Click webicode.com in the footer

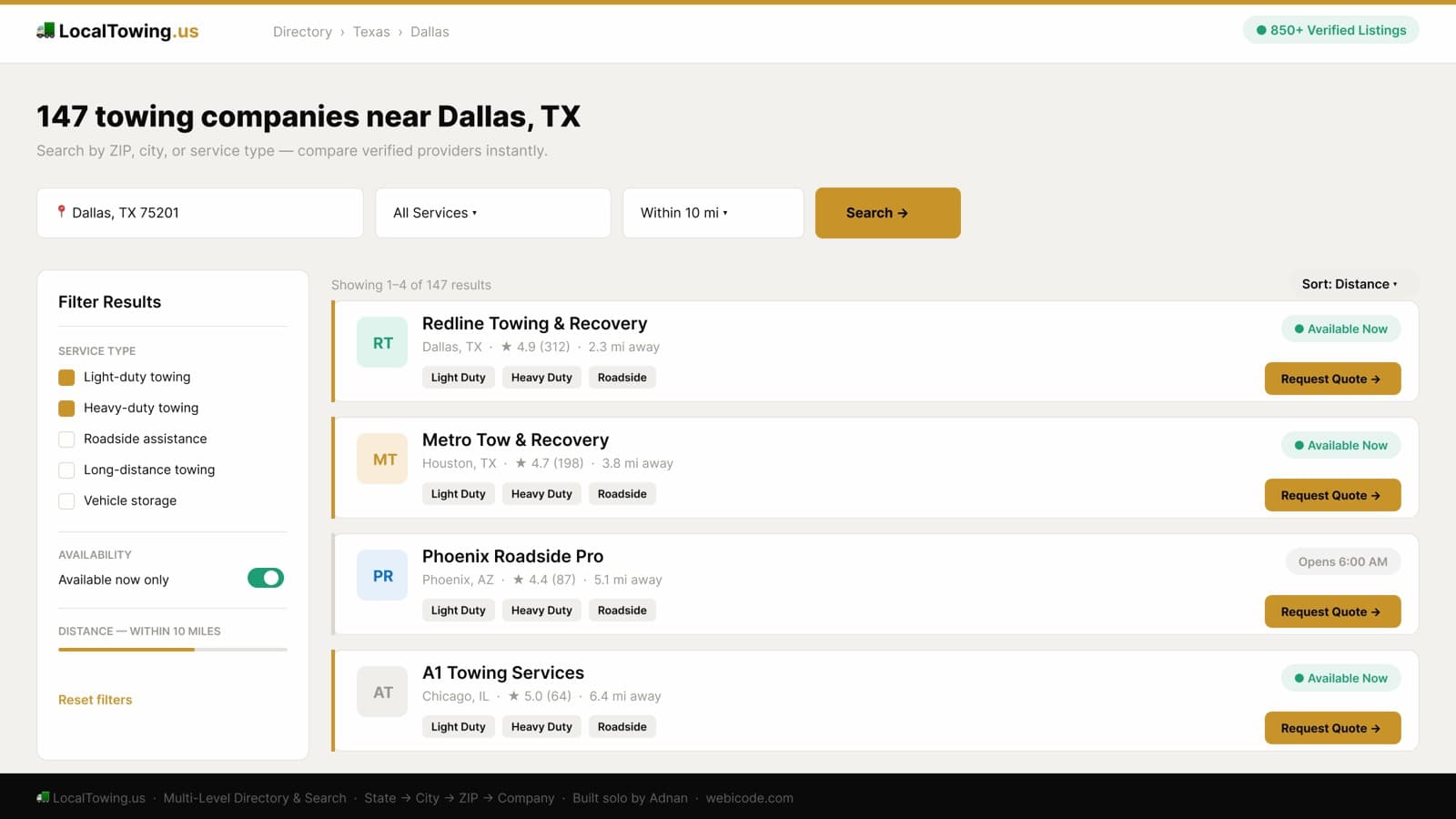click(749, 798)
